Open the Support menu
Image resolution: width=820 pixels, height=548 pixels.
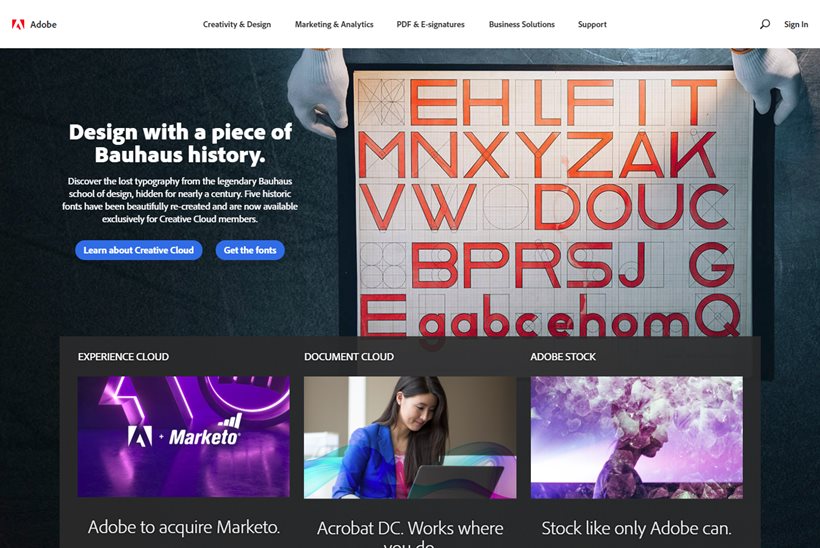pos(592,24)
